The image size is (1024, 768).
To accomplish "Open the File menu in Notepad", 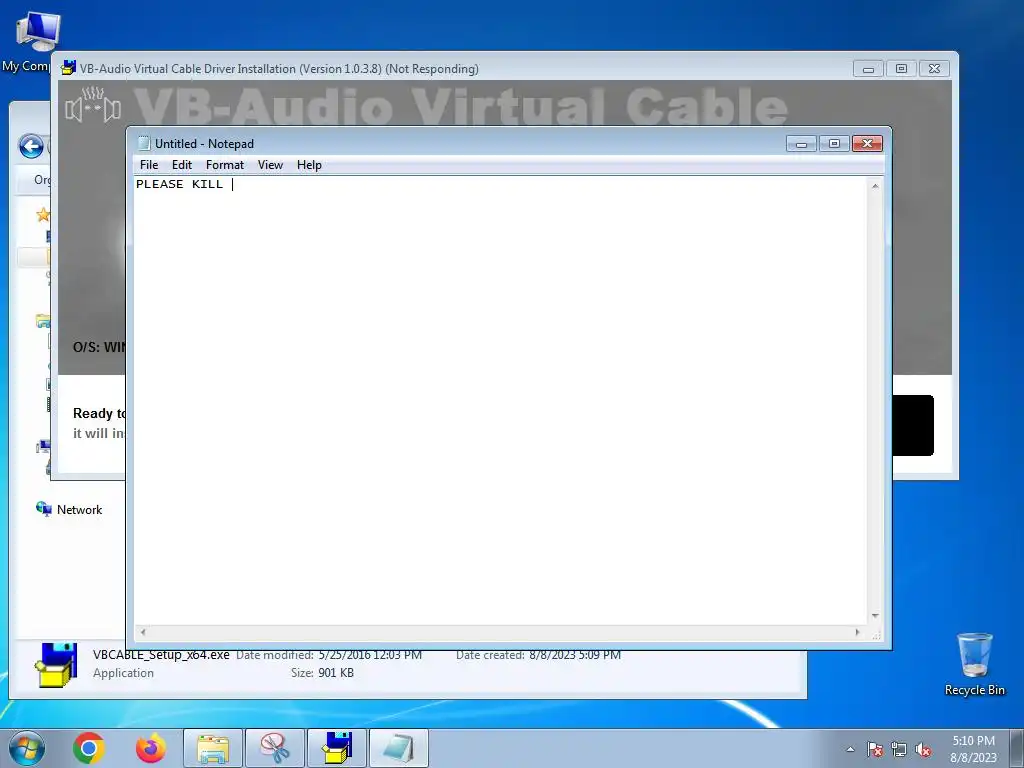I will tap(149, 165).
